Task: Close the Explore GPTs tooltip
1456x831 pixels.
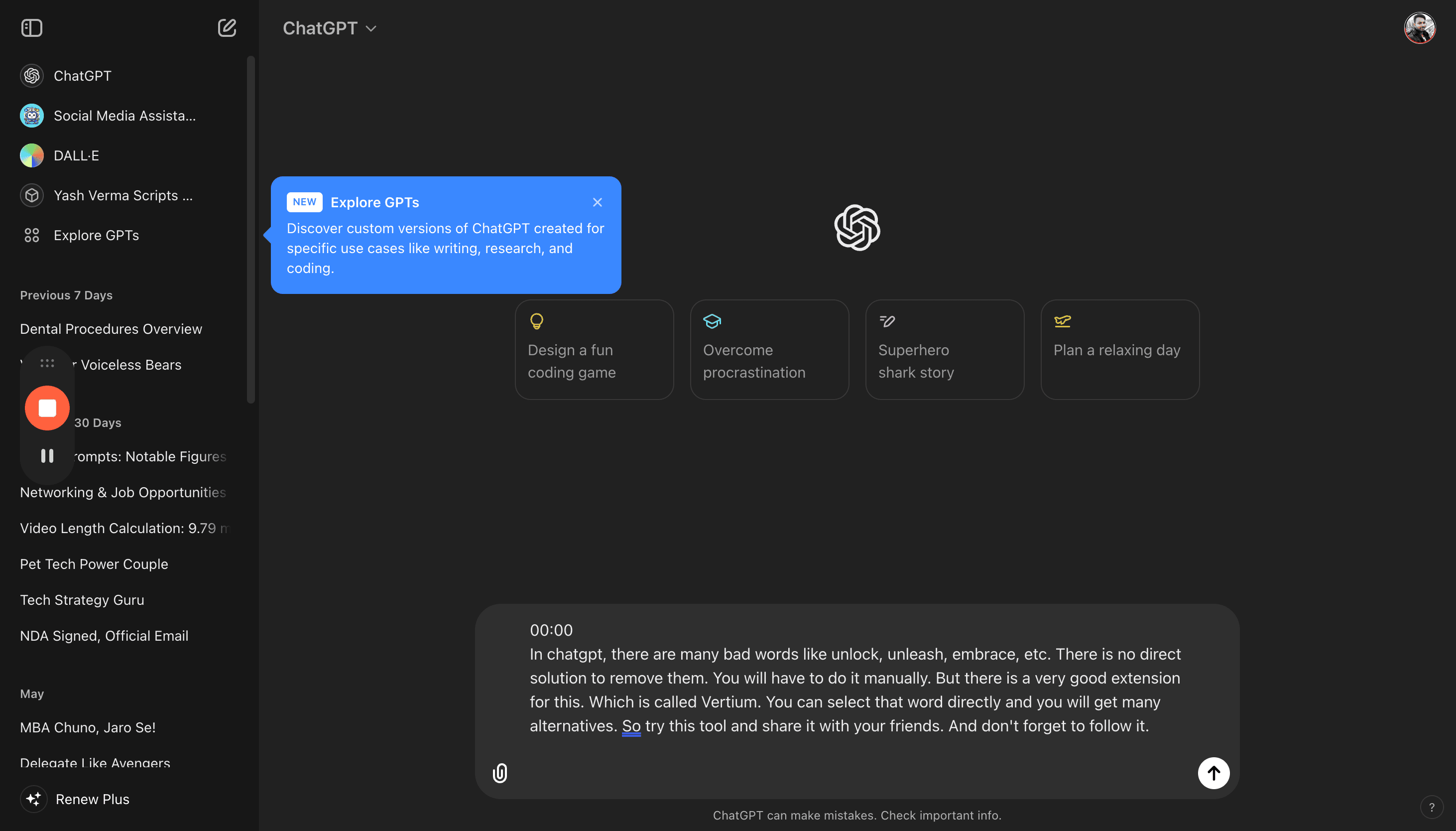Action: pos(597,202)
